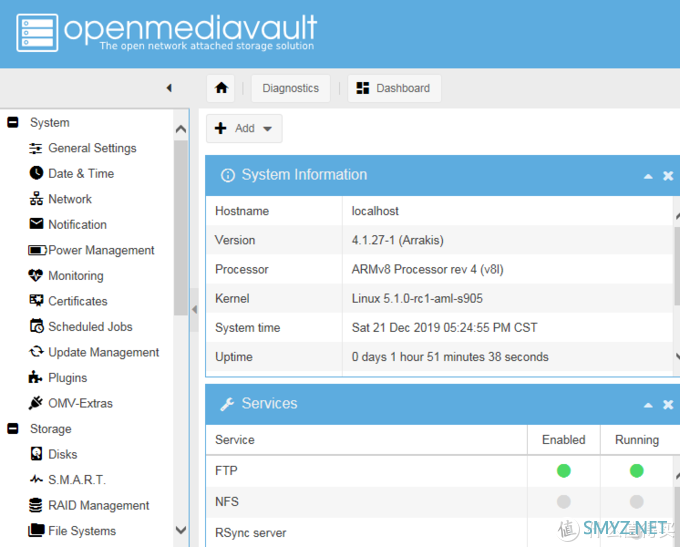680x547 pixels.
Task: Click sidebar scroll down arrow
Action: point(181,530)
